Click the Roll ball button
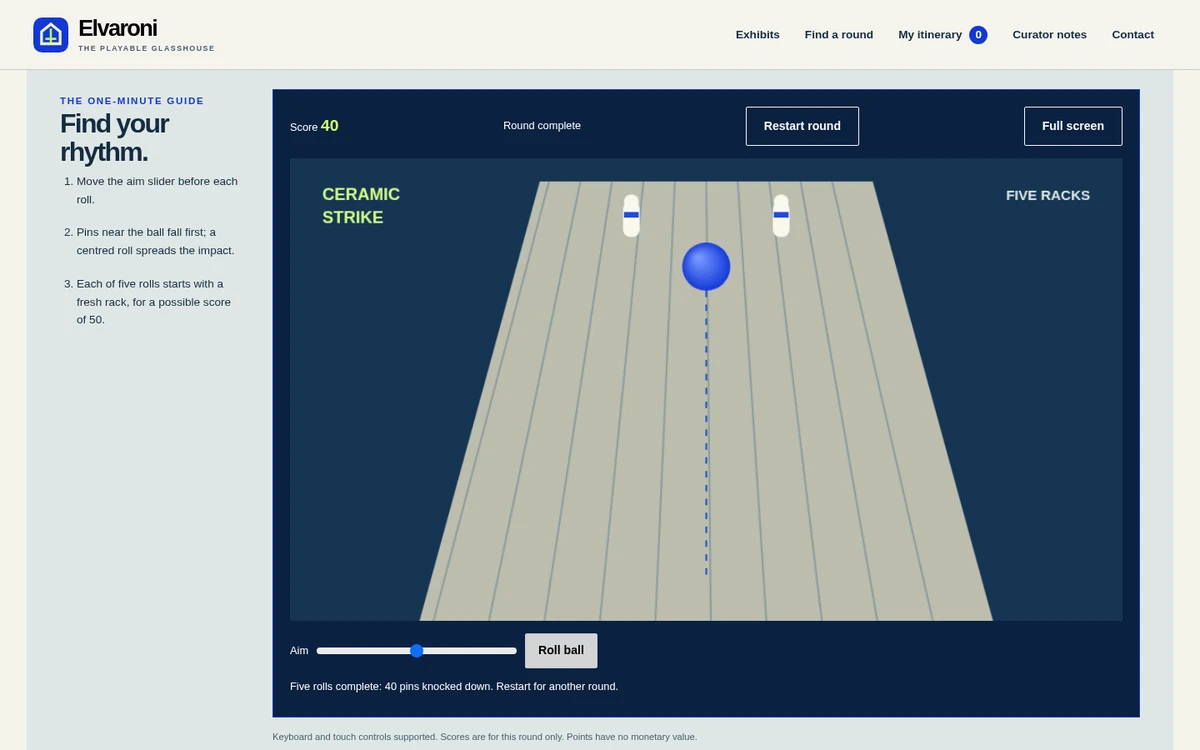The width and height of the screenshot is (1200, 750). click(x=561, y=650)
